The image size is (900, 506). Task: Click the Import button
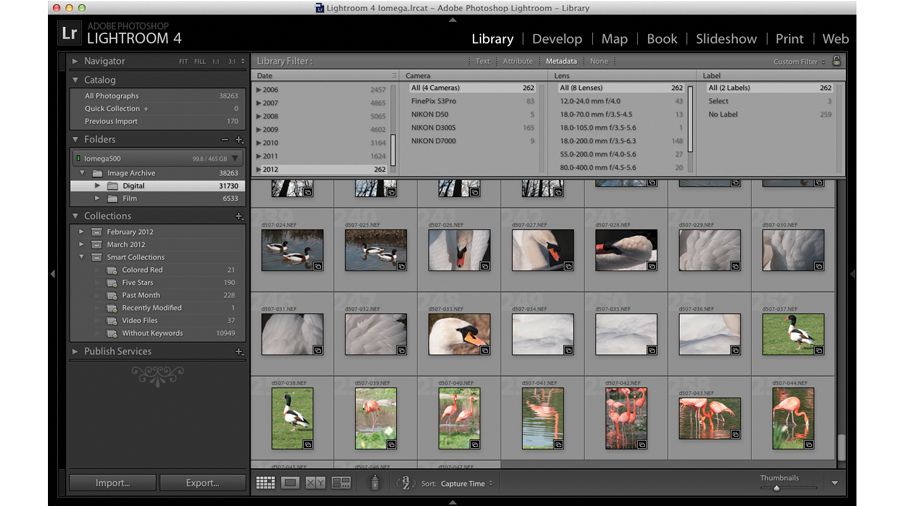point(112,483)
